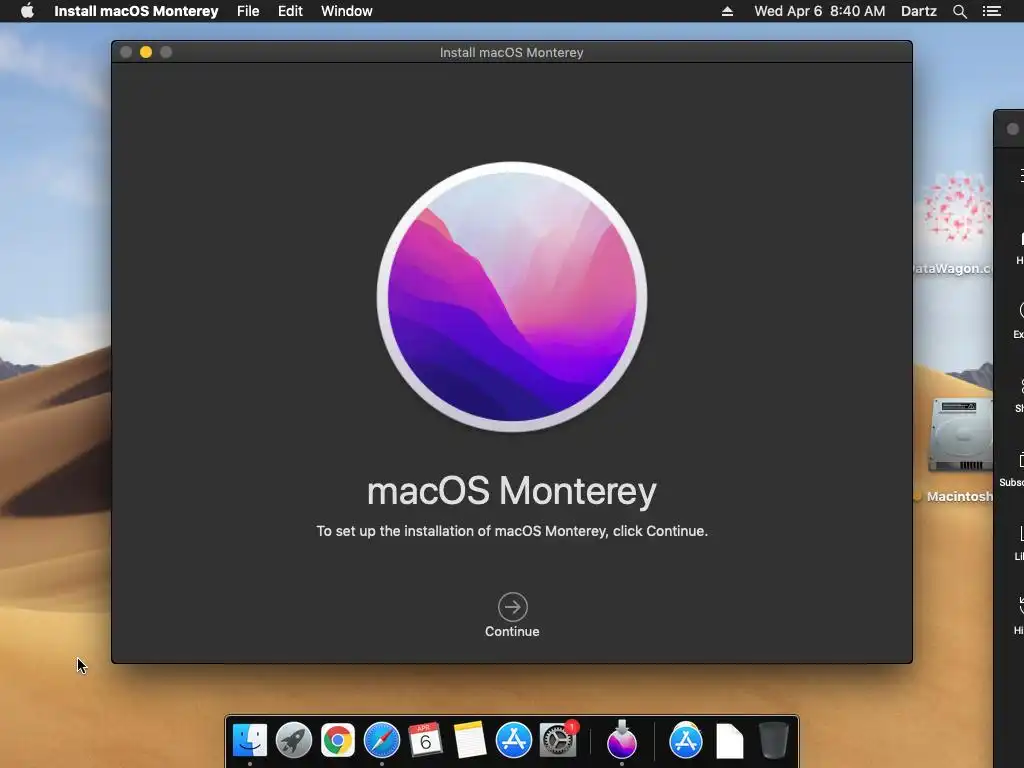Click the 'To set up the installation' text
The height and width of the screenshot is (768, 1024).
pyautogui.click(x=512, y=531)
